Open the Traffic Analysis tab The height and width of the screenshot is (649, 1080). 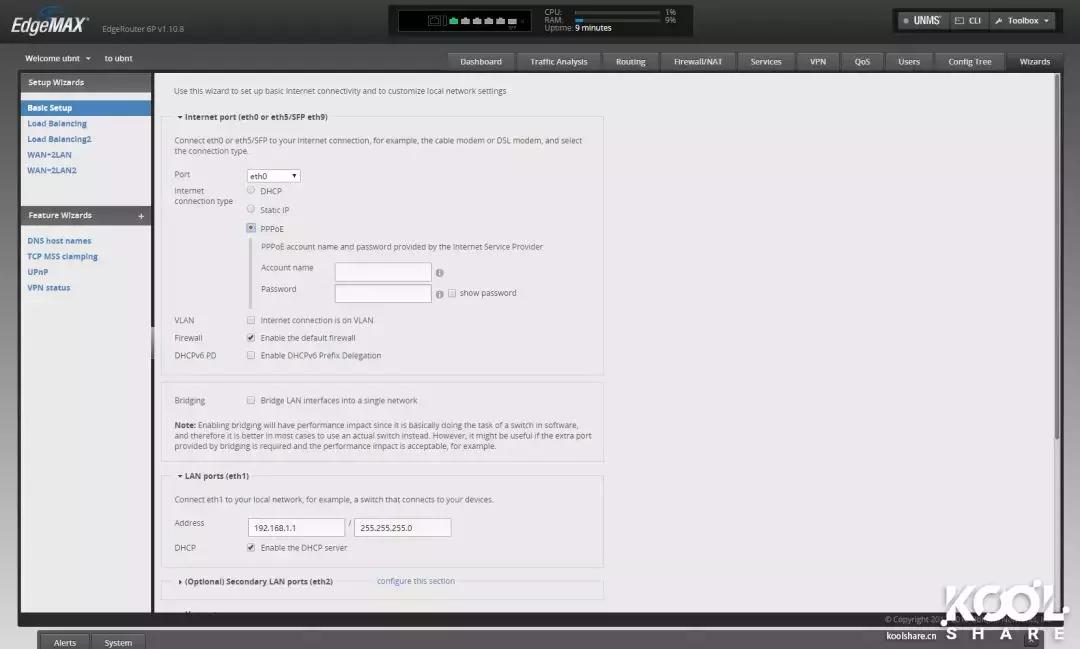(559, 62)
